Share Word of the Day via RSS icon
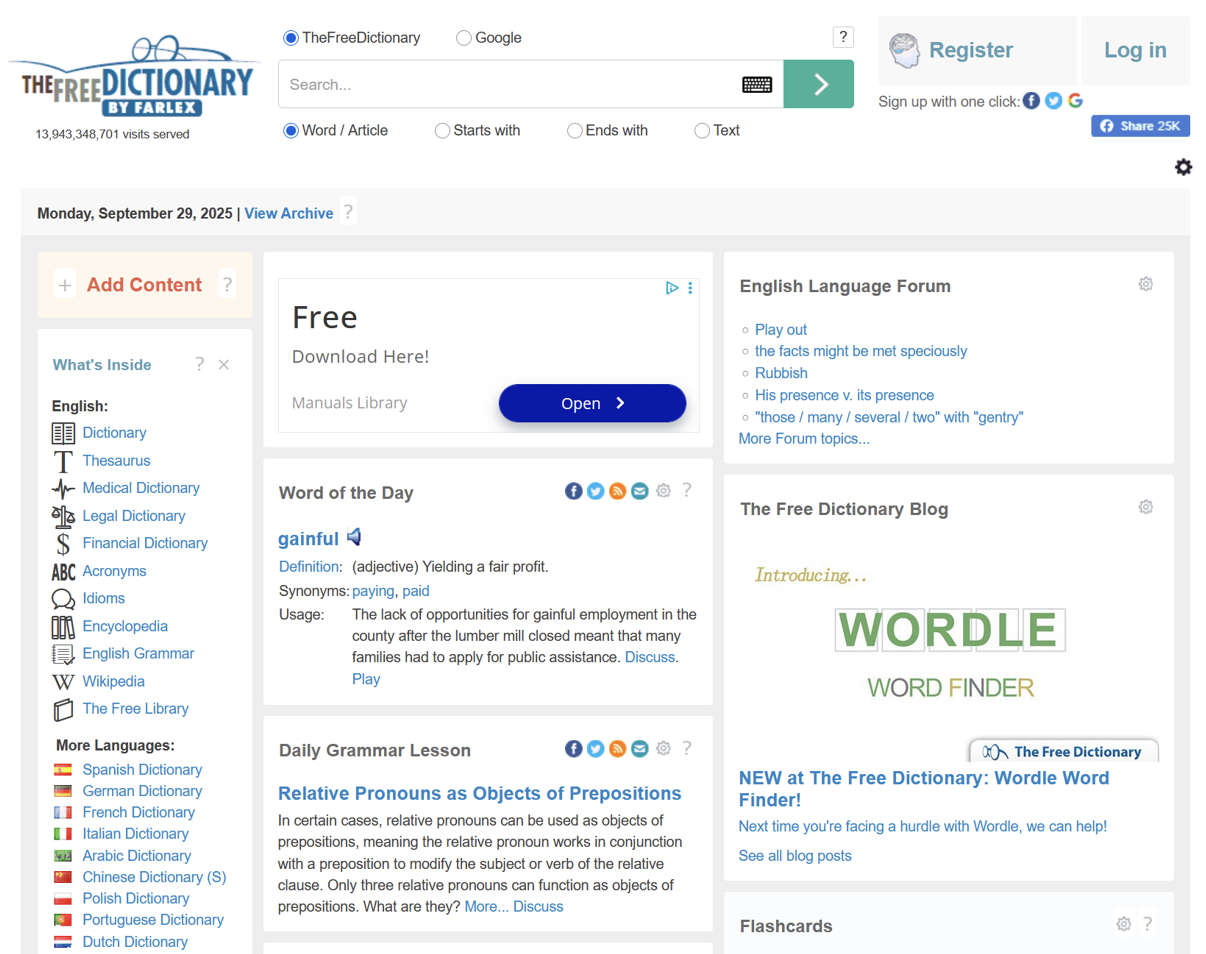This screenshot has width=1206, height=954. pyautogui.click(x=618, y=491)
